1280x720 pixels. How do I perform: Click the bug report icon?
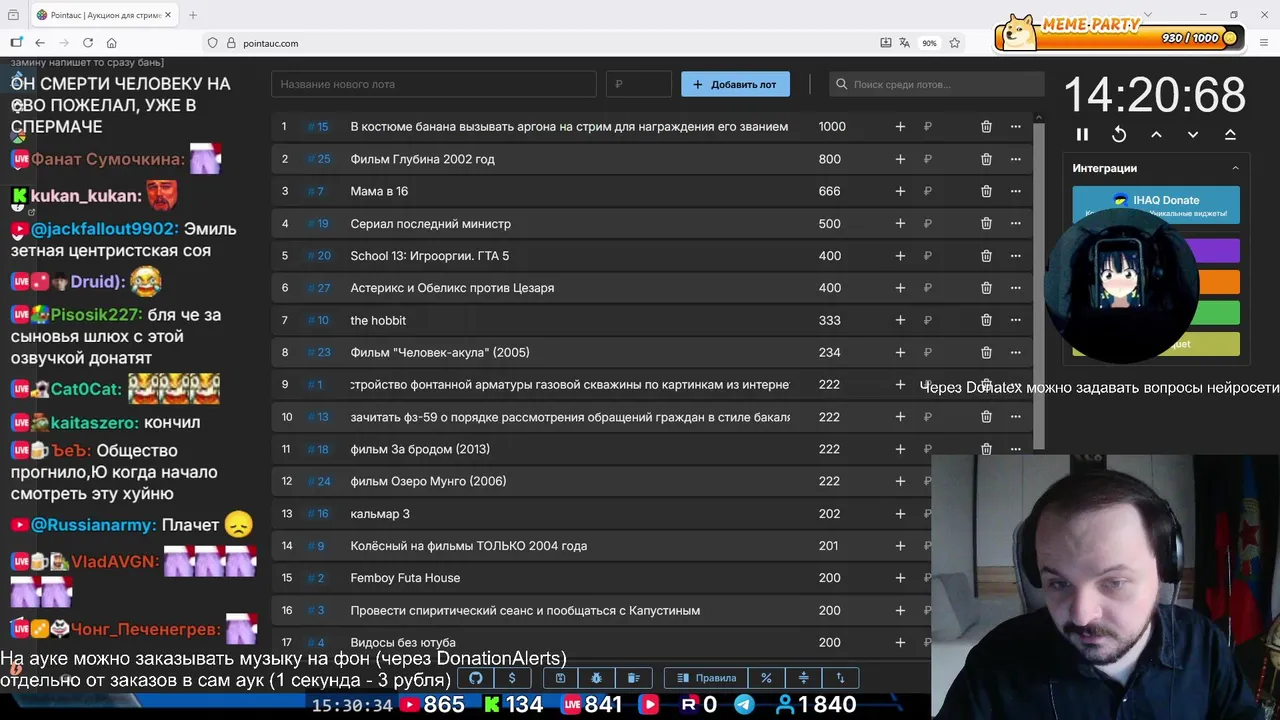click(x=597, y=678)
